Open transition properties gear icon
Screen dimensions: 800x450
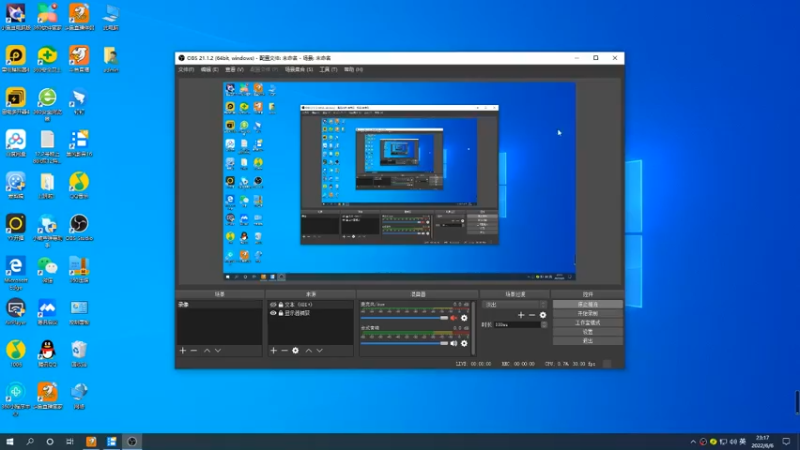click(543, 315)
